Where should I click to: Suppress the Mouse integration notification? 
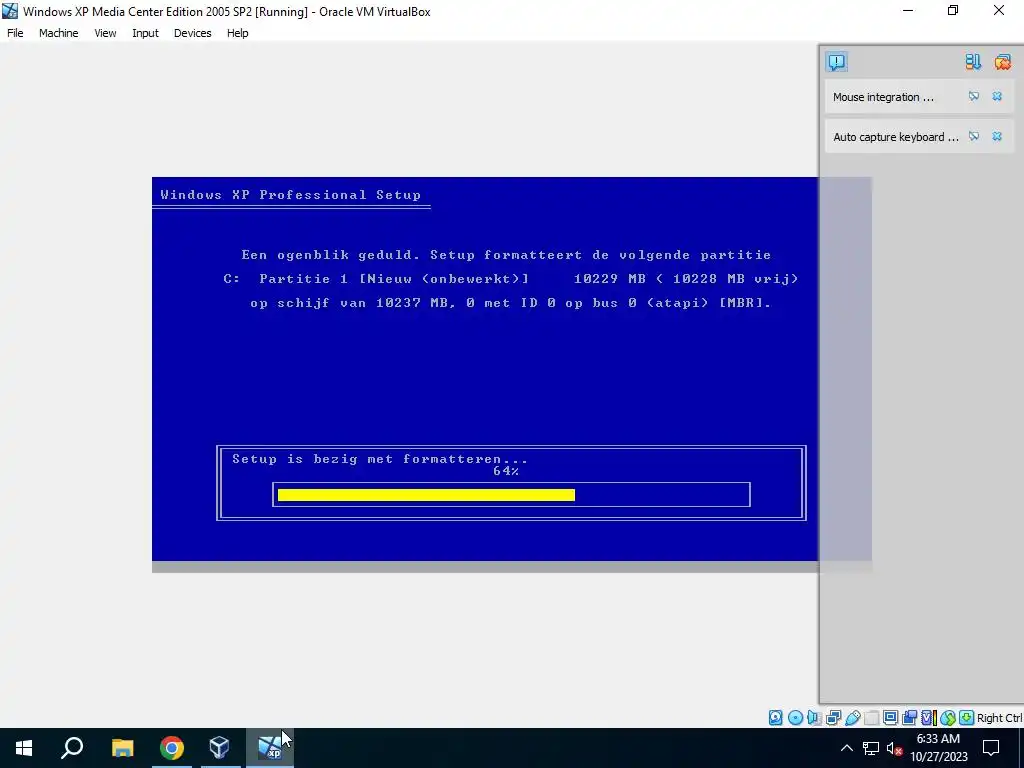pos(974,97)
